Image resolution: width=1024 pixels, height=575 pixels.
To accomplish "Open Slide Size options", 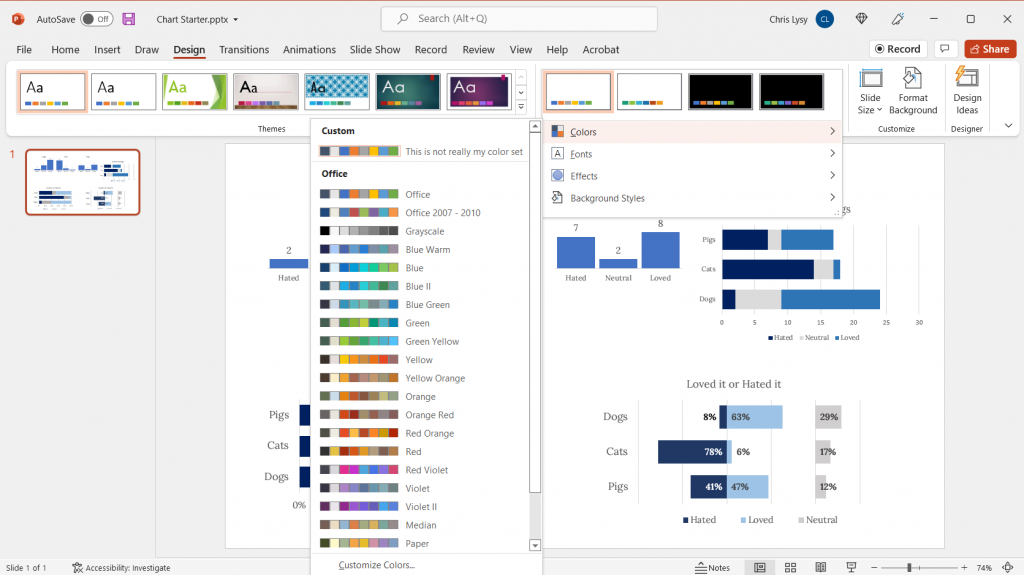I will coord(870,91).
